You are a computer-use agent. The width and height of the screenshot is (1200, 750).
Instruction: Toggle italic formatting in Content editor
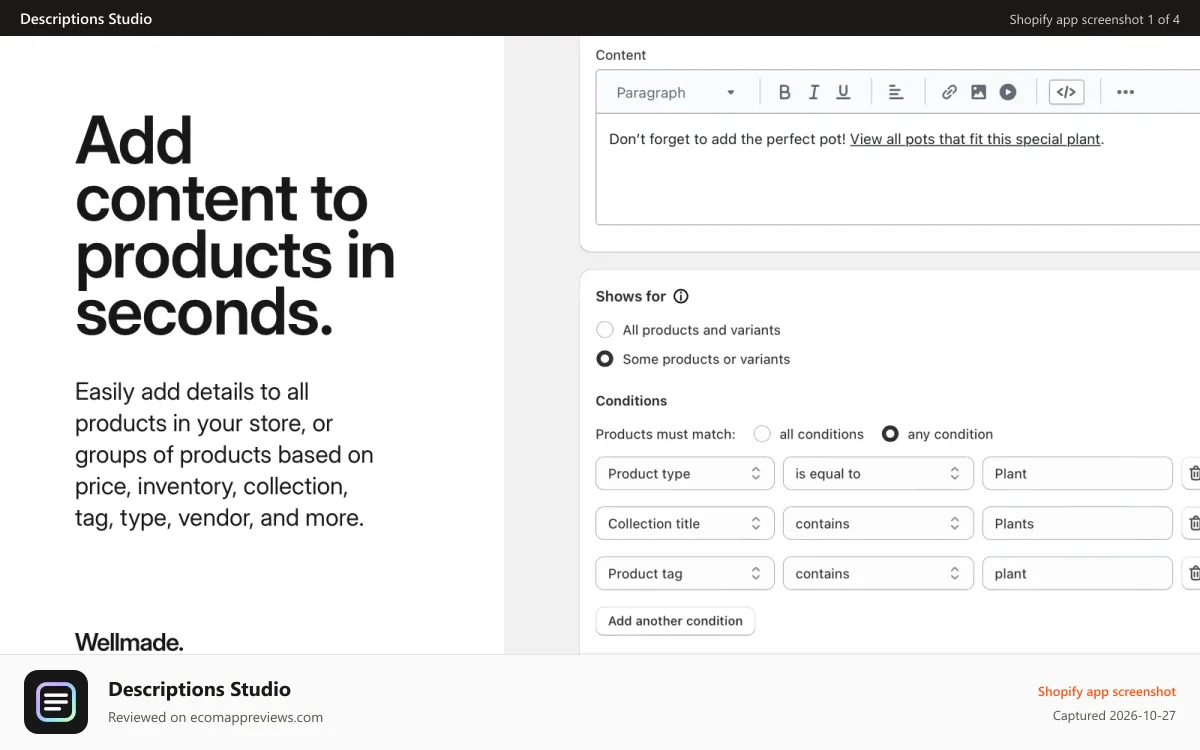814,92
